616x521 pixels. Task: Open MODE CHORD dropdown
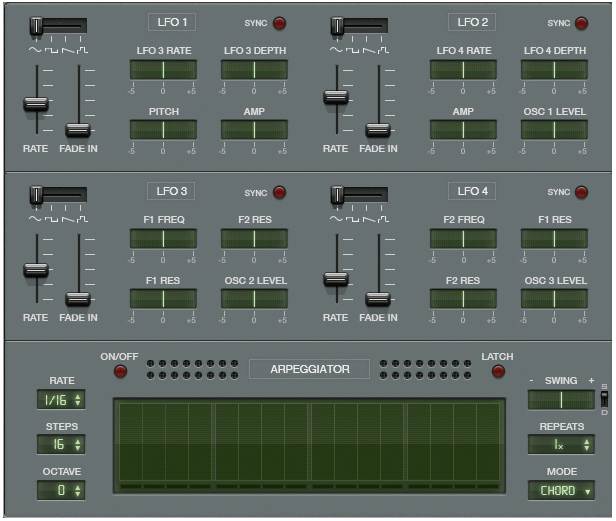tap(561, 490)
